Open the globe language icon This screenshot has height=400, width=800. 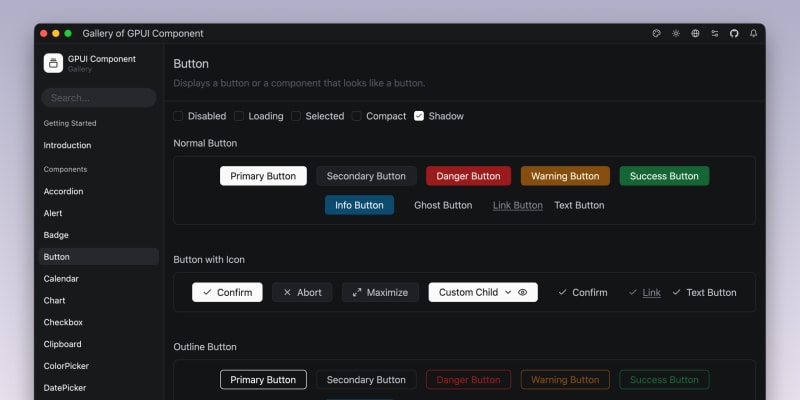[x=695, y=33]
